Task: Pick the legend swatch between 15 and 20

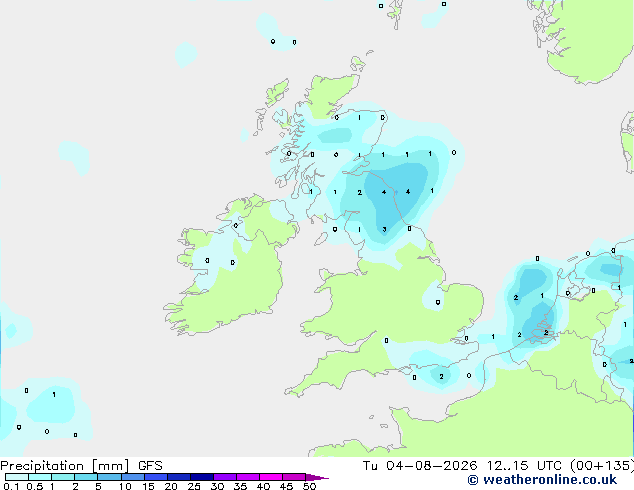Action: [x=156, y=477]
